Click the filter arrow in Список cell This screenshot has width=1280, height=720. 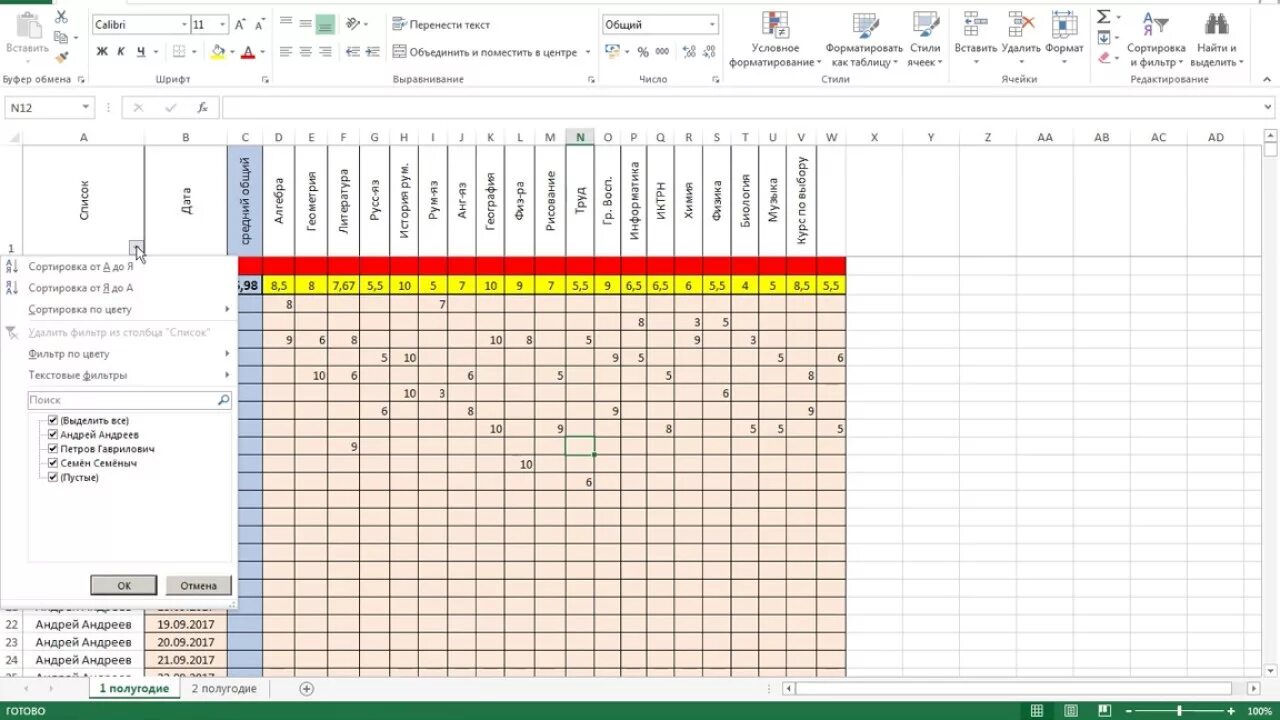[x=136, y=247]
